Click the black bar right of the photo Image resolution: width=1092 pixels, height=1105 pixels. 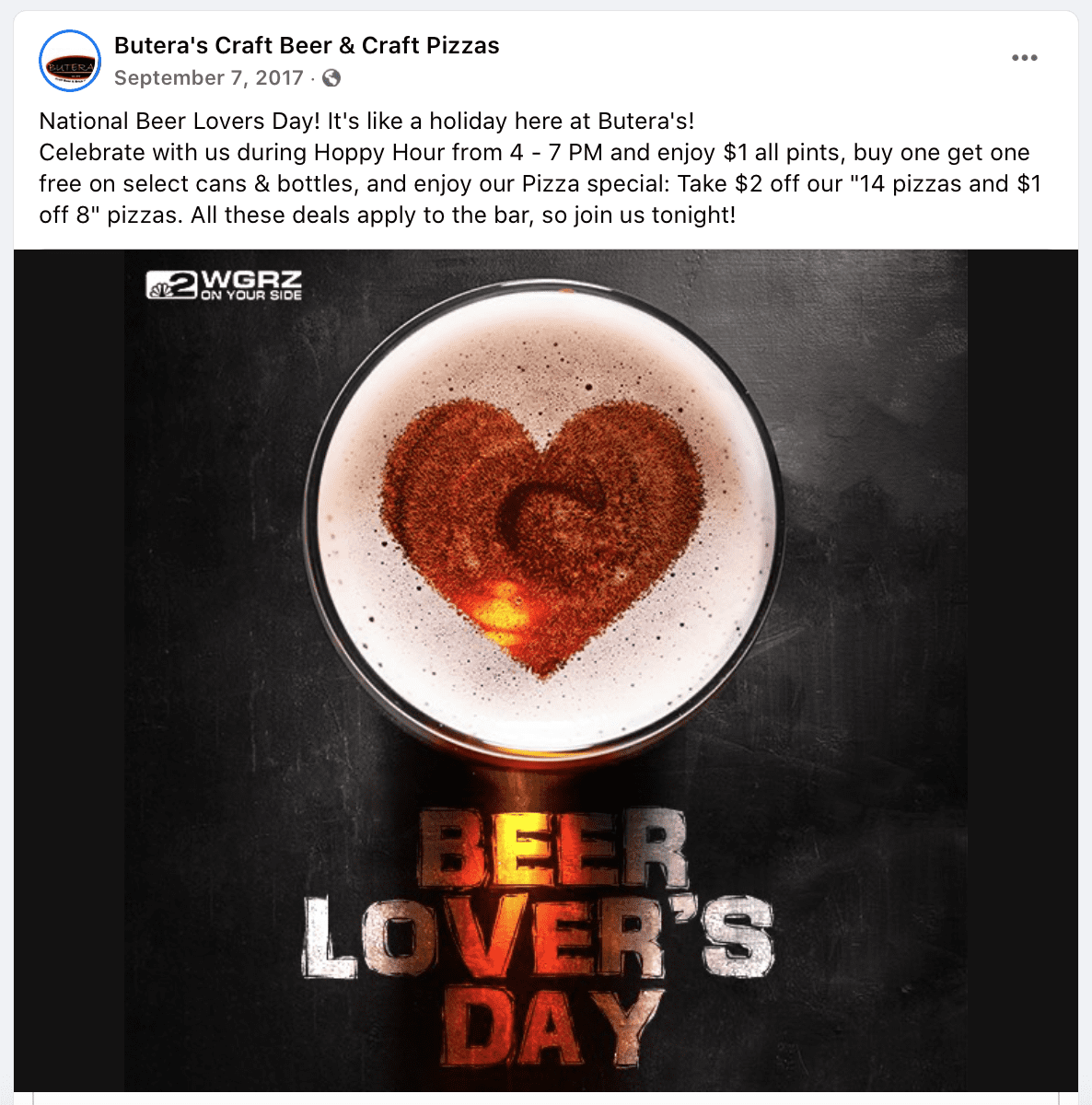(1022, 670)
